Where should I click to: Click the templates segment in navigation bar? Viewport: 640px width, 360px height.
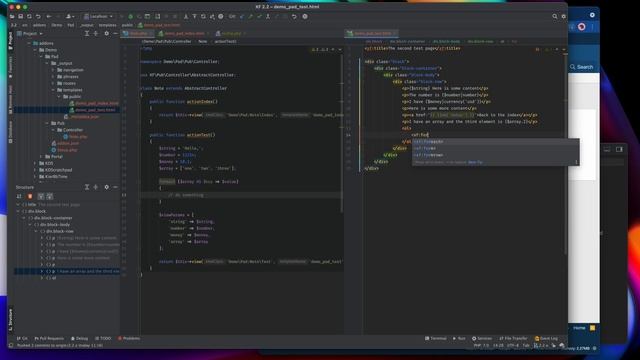[107, 25]
